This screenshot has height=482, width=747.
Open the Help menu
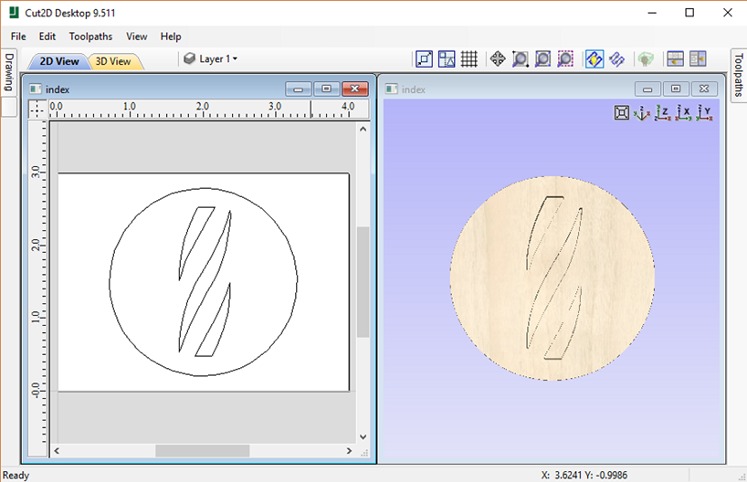tap(171, 36)
